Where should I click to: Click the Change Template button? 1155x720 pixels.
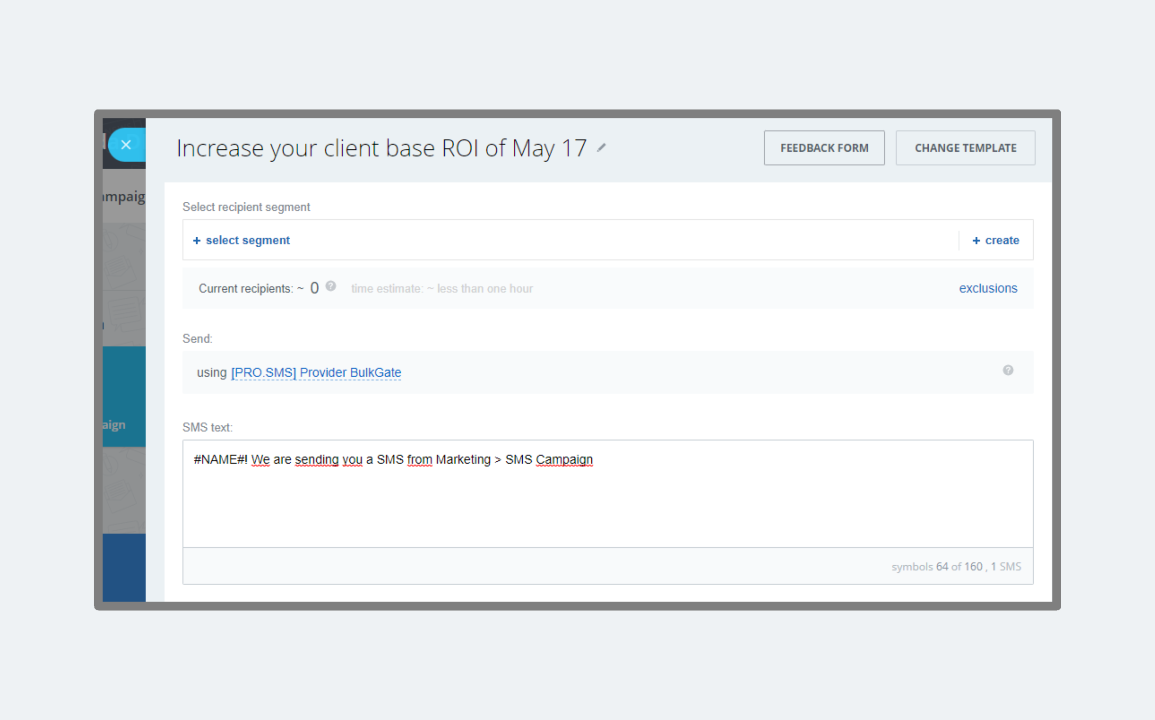click(965, 148)
